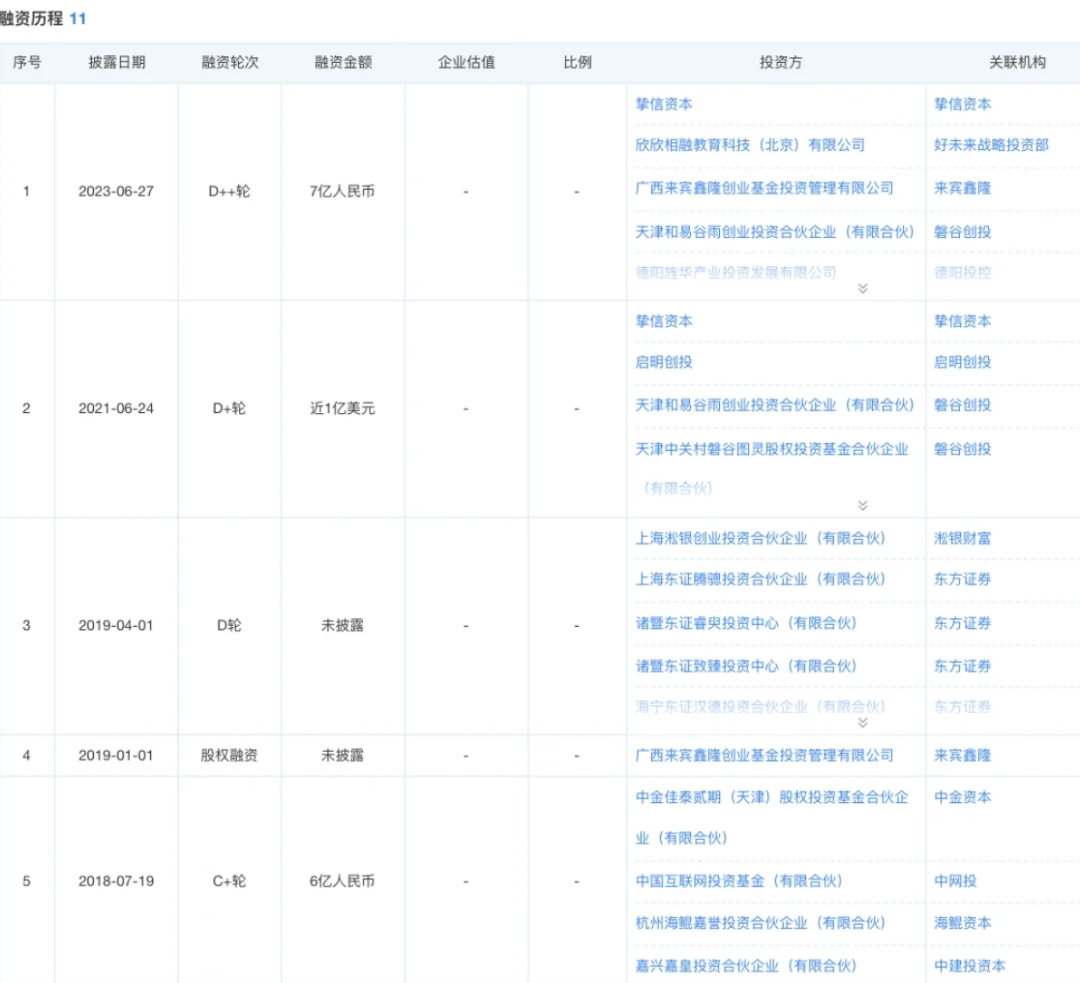
Task: Expand more investors under the D轮 row
Action: (860, 722)
